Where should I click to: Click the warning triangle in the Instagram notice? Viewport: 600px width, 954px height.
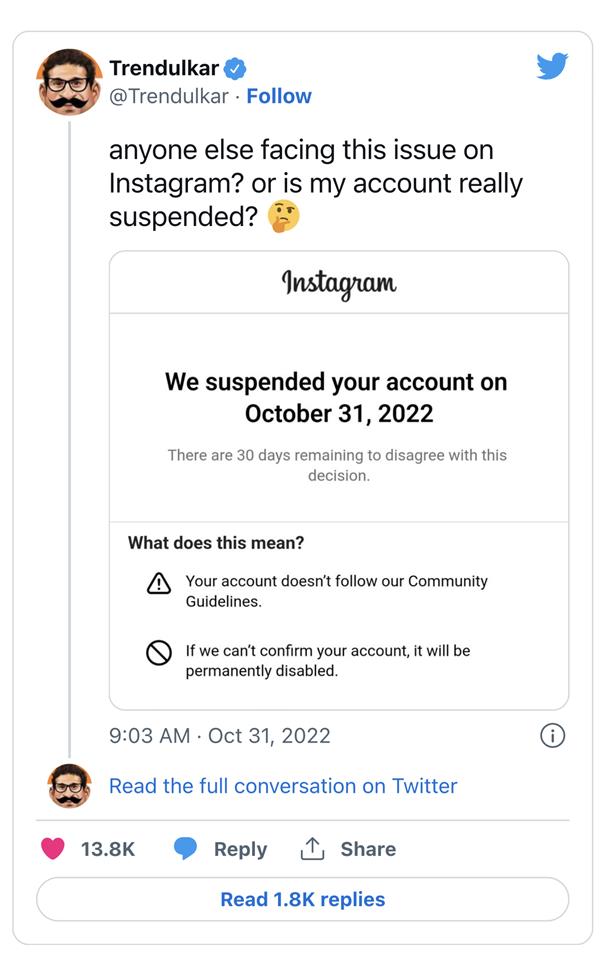pyautogui.click(x=159, y=583)
